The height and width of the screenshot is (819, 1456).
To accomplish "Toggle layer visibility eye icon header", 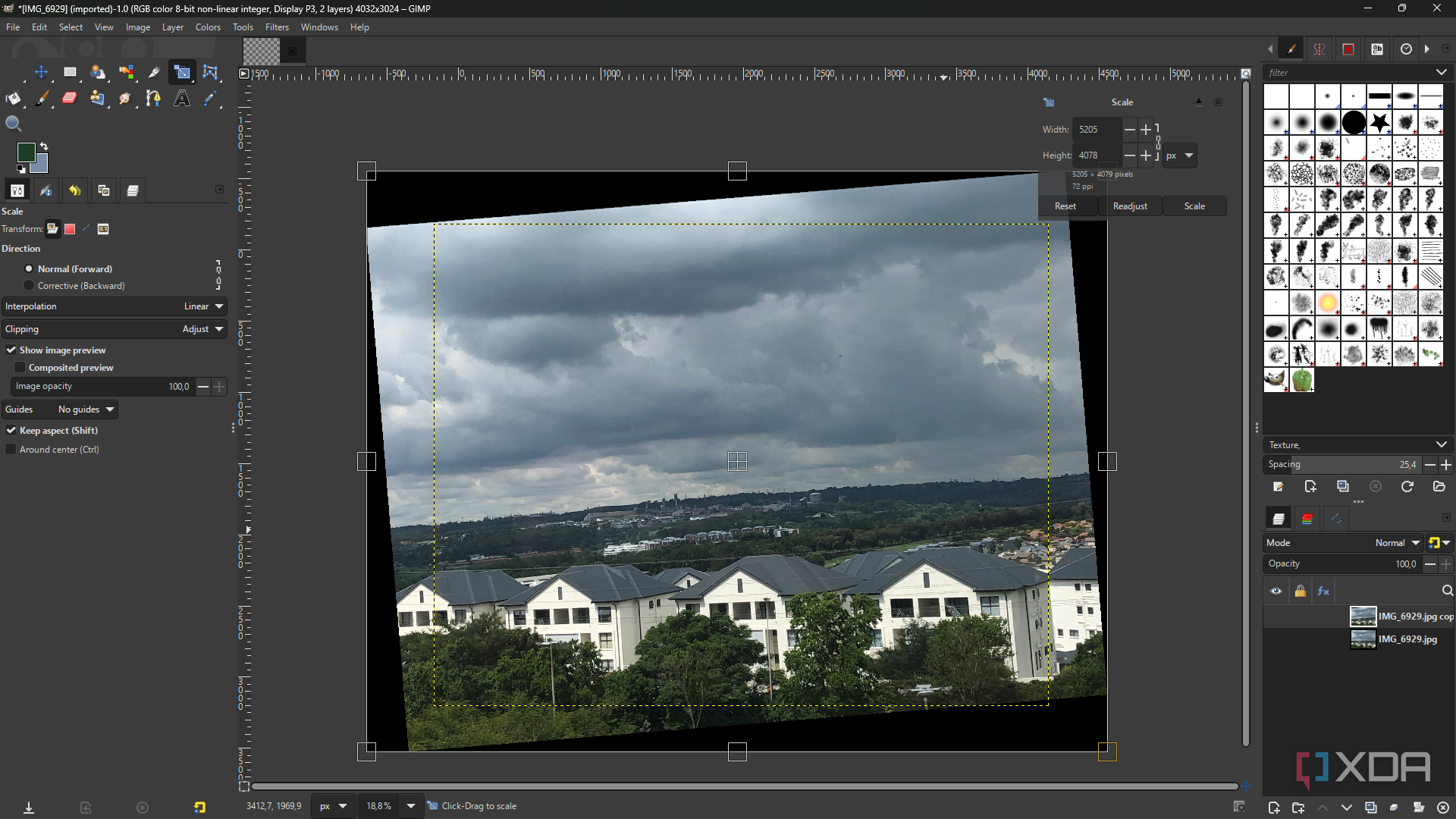I will pyautogui.click(x=1276, y=591).
